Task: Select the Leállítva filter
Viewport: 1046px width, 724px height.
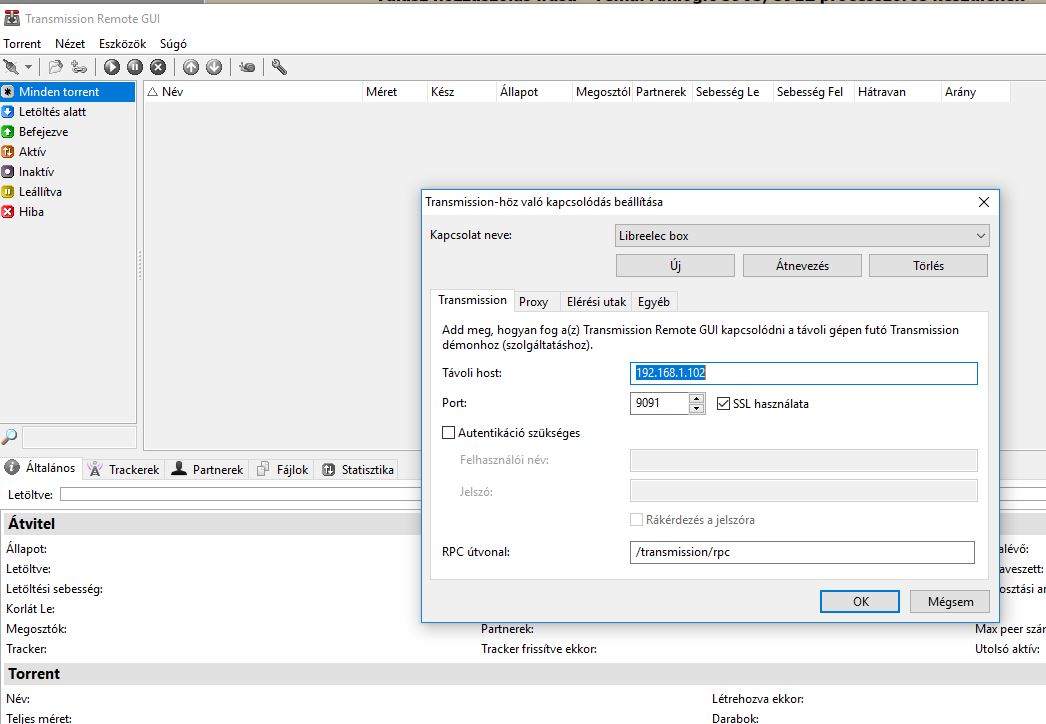Action: click(67, 192)
